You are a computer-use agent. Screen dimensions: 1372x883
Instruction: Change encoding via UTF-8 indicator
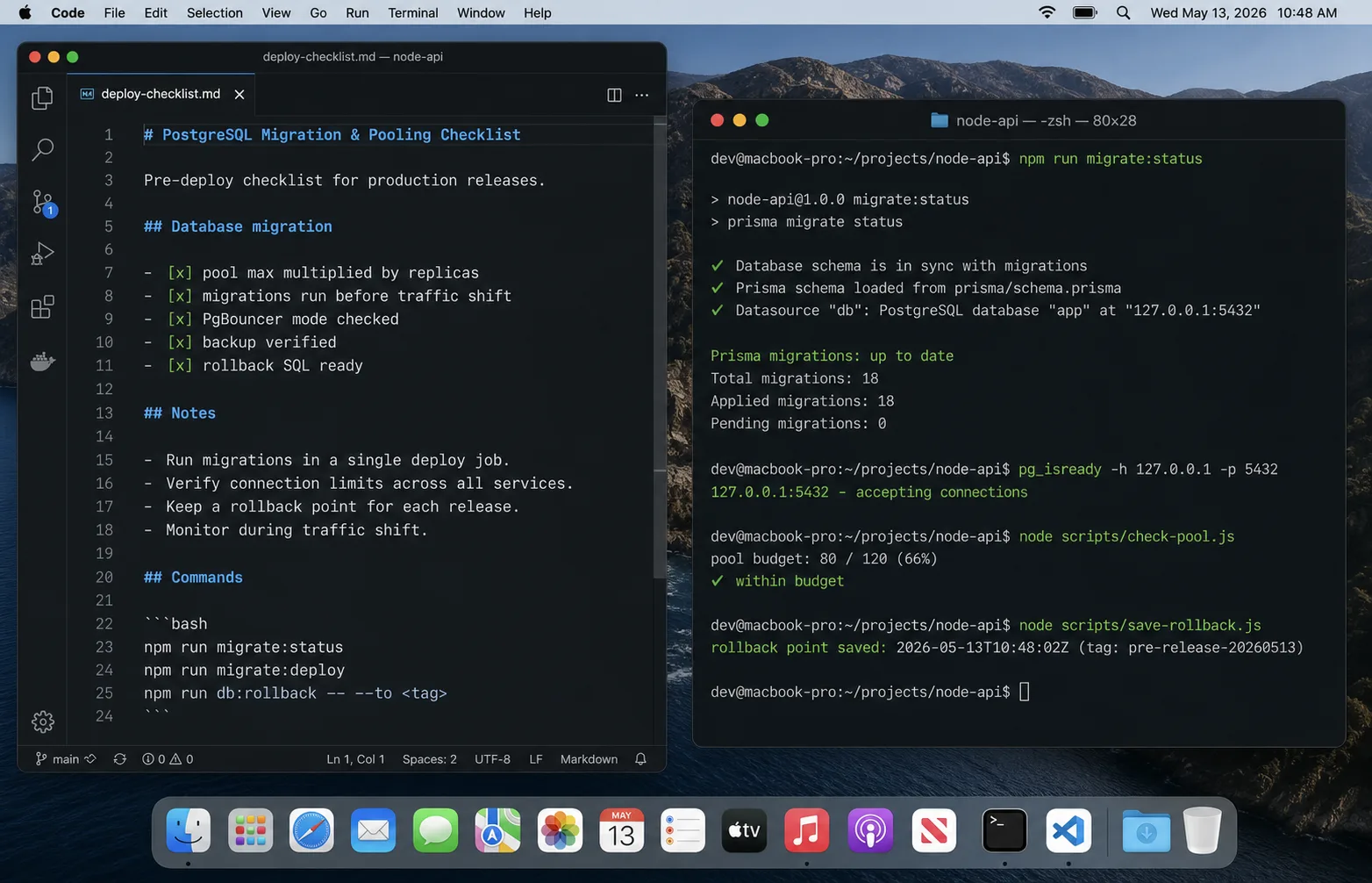pyautogui.click(x=492, y=759)
